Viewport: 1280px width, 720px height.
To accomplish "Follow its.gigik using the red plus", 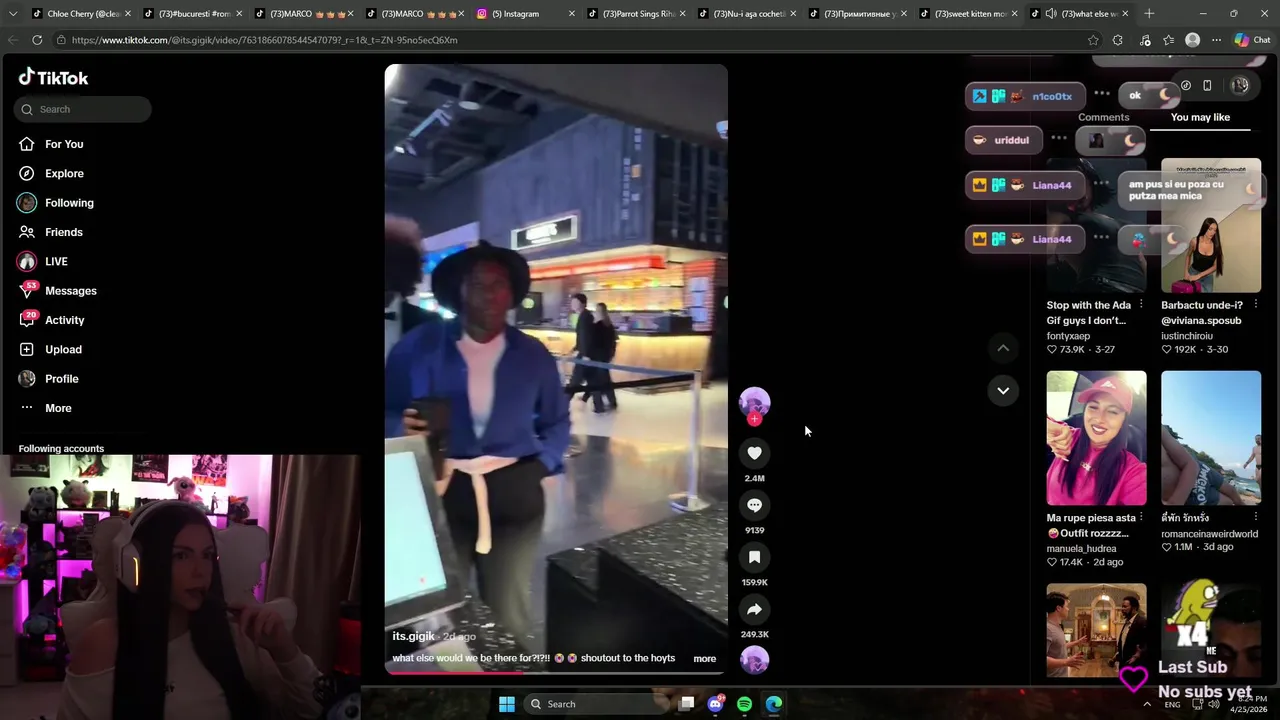I will [754, 419].
